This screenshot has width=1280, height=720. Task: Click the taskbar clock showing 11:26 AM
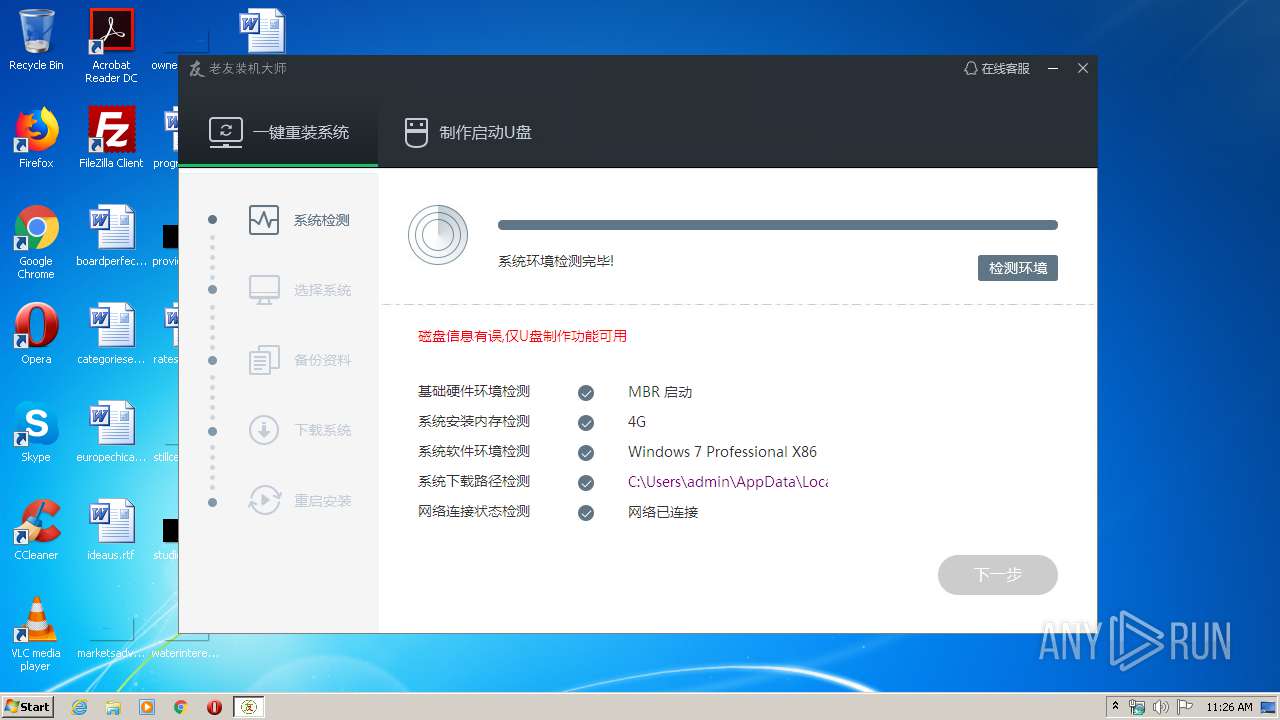[x=1229, y=707]
